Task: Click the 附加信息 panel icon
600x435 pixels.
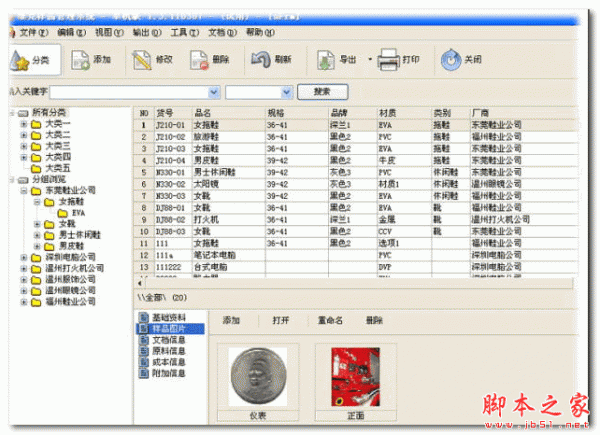Action: click(x=144, y=373)
